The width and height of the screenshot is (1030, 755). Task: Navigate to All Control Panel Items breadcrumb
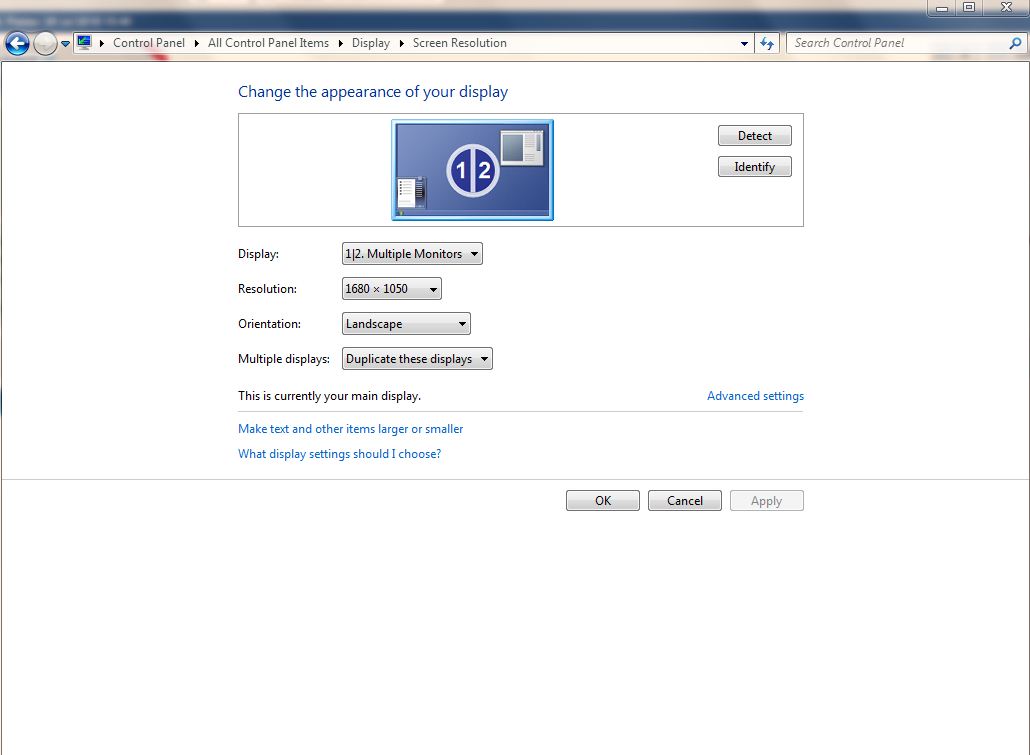[x=268, y=43]
